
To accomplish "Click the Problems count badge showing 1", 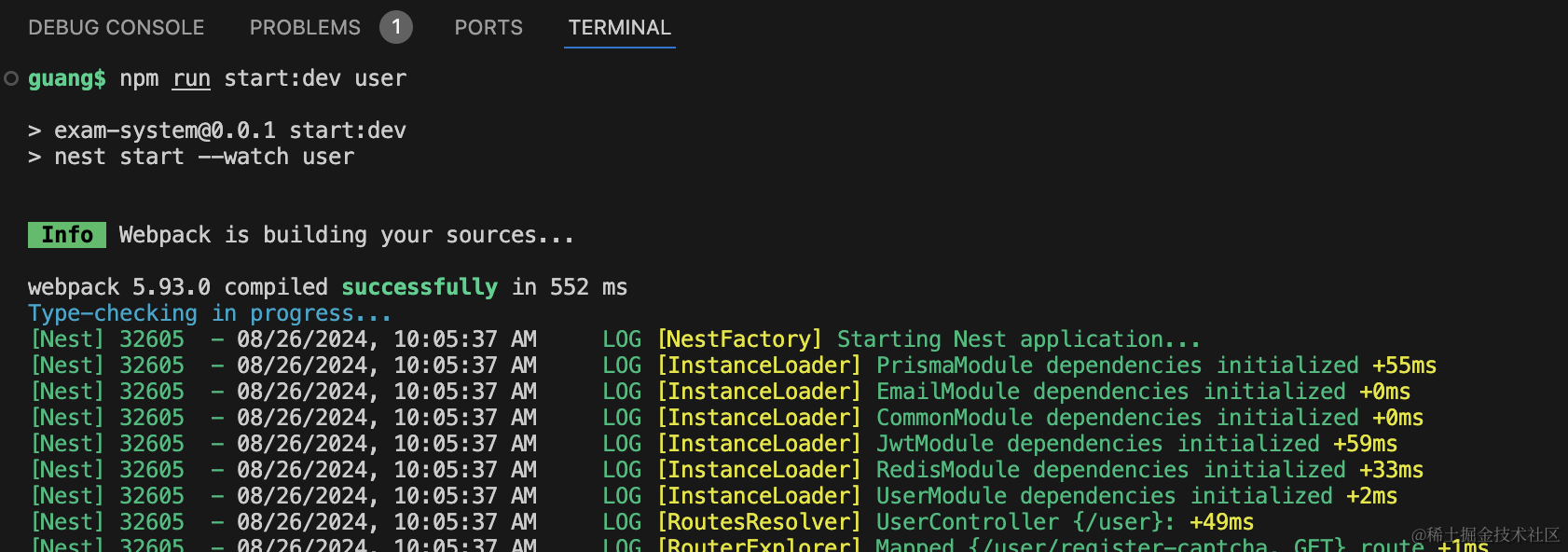I will pos(395,27).
